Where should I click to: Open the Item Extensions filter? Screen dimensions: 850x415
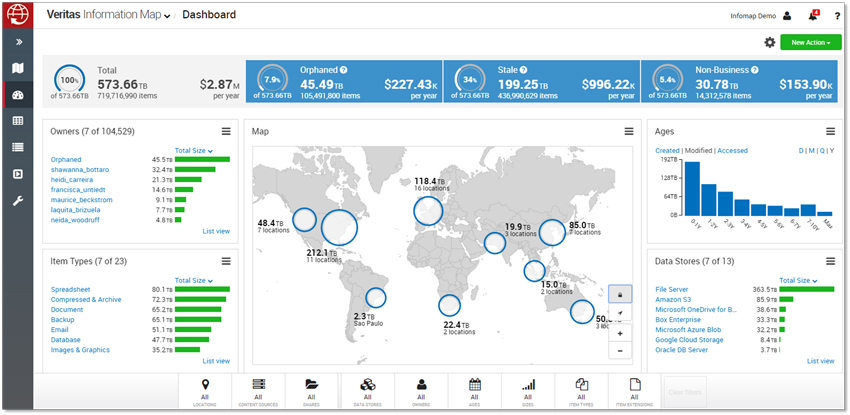point(635,392)
